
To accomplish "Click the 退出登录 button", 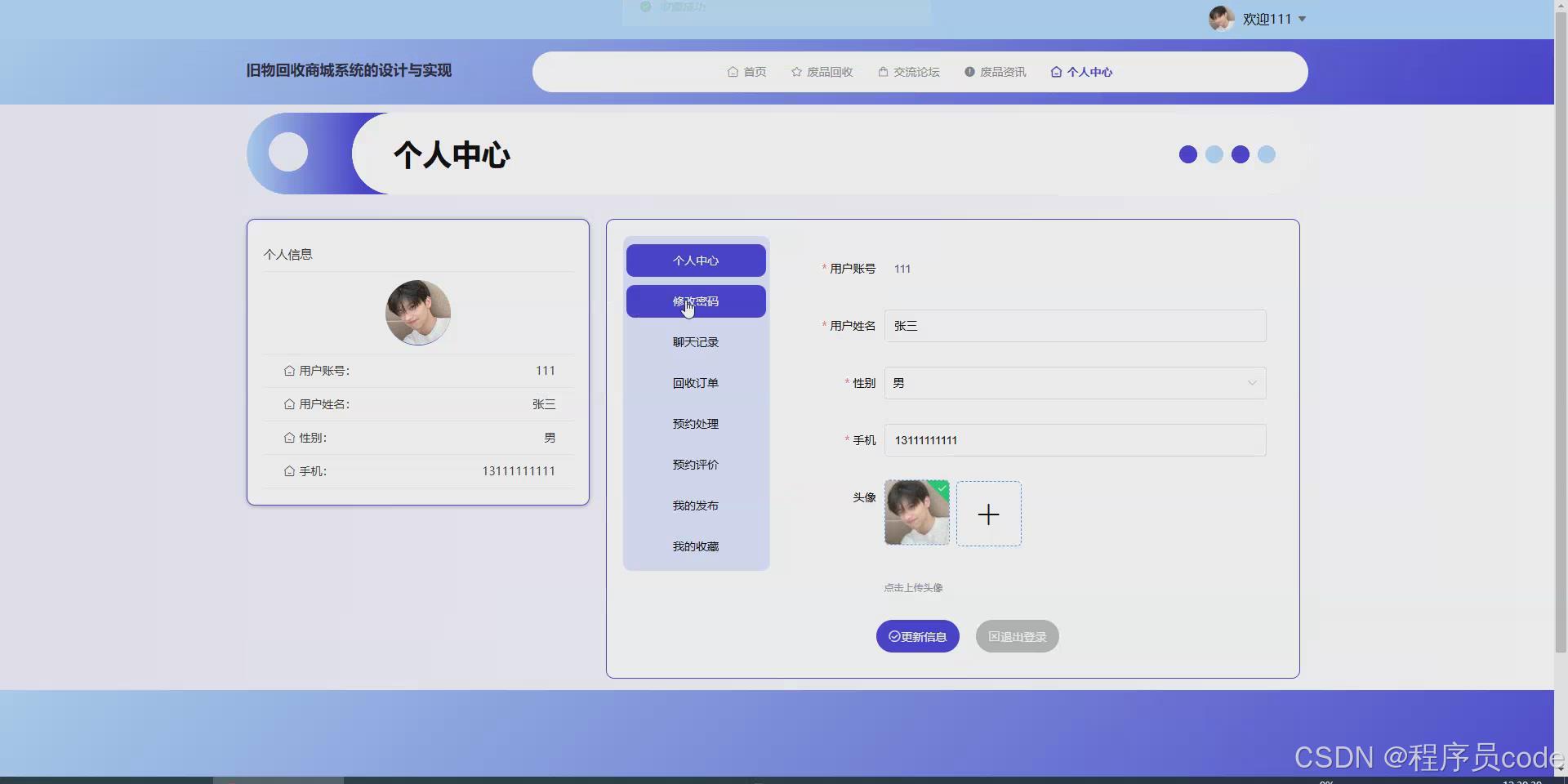I will [1018, 636].
